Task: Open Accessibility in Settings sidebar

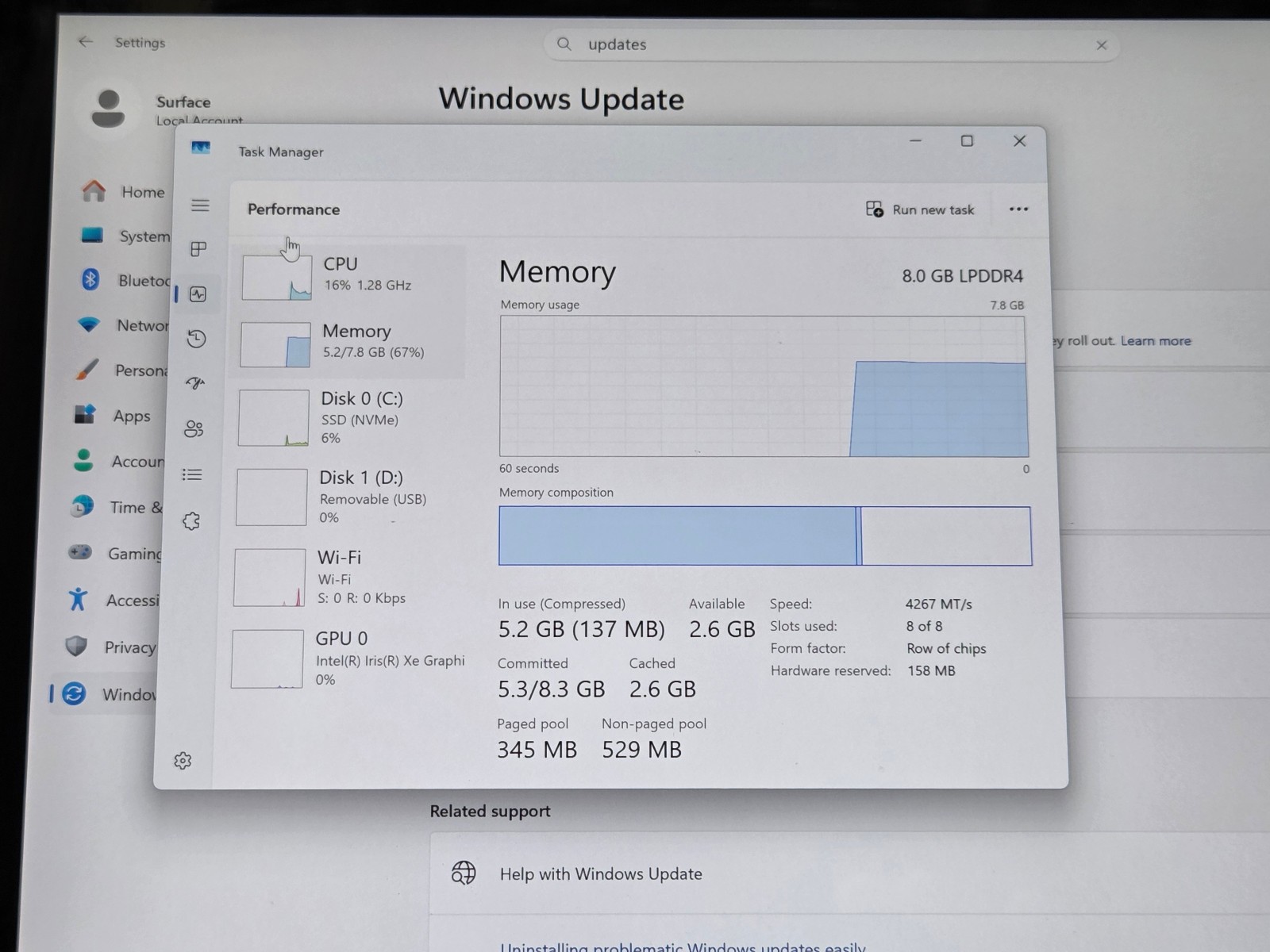Action: (113, 600)
